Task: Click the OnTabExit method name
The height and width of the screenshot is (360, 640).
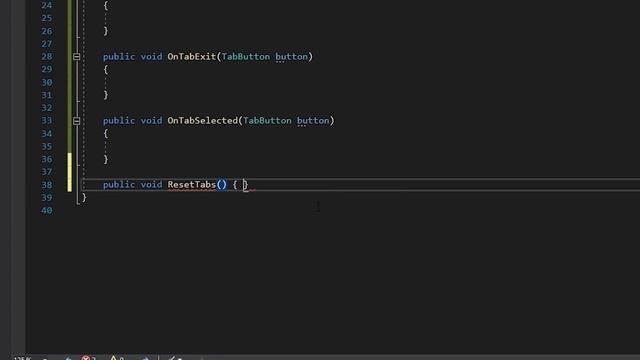Action: [x=191, y=56]
